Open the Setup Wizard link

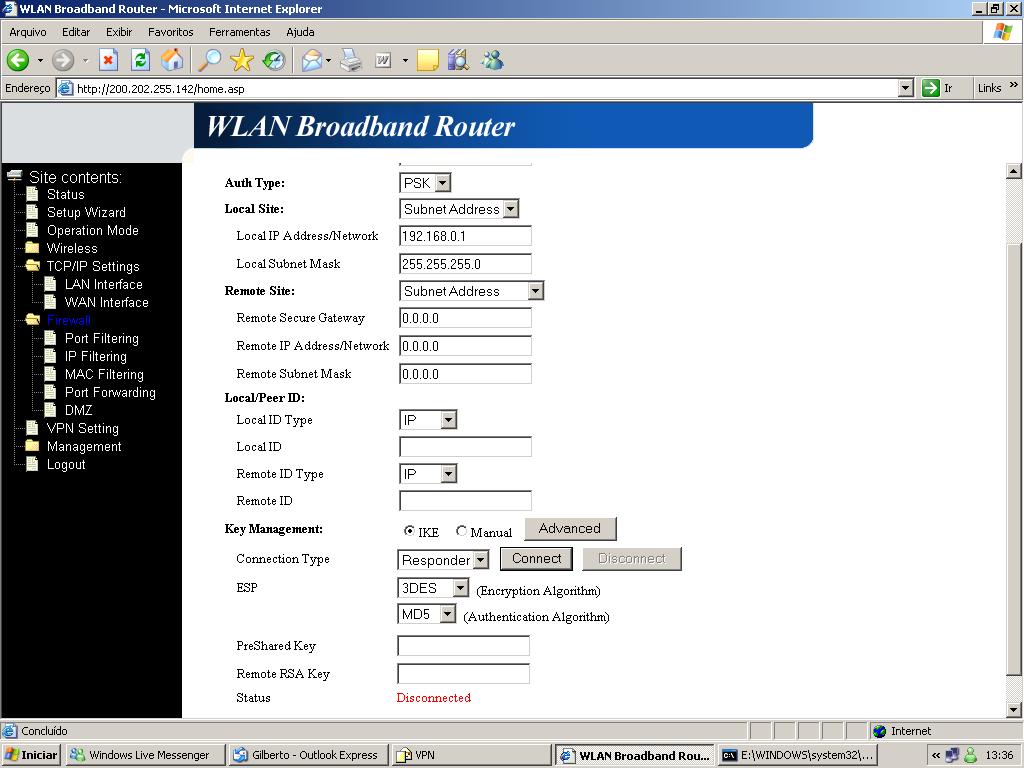86,212
